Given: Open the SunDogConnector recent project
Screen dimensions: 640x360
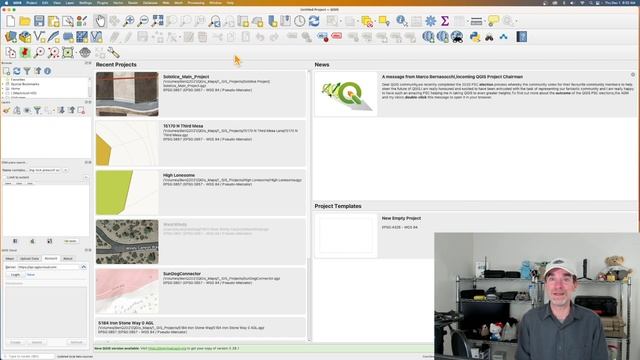Looking at the screenshot, I should coord(200,291).
